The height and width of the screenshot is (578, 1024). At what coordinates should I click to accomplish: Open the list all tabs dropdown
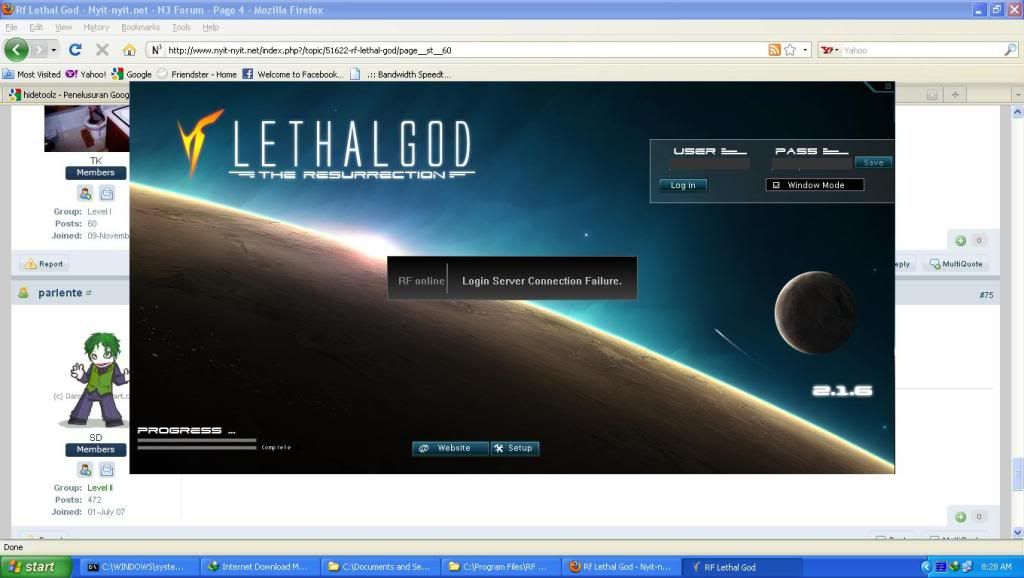(1017, 95)
